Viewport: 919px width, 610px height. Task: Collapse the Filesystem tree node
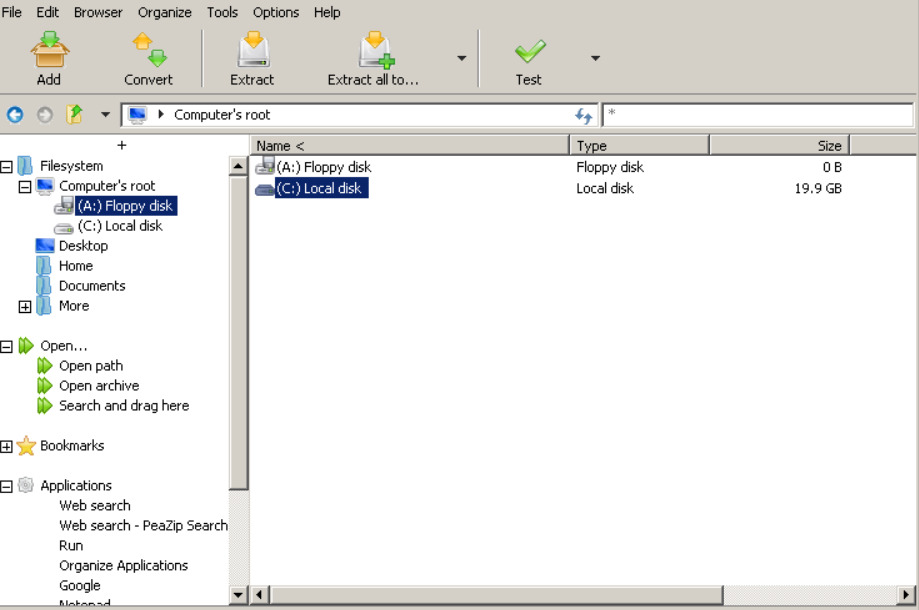(6, 167)
